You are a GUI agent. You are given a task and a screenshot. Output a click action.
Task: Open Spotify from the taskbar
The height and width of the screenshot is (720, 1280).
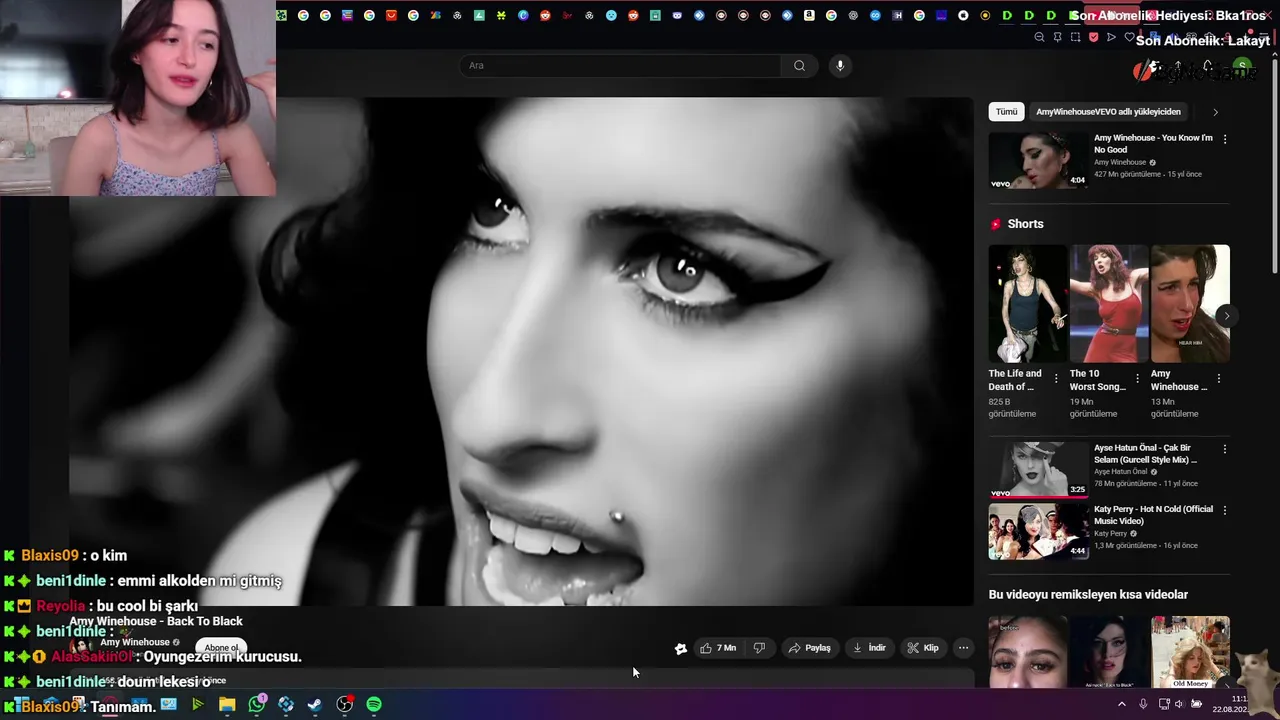[374, 704]
